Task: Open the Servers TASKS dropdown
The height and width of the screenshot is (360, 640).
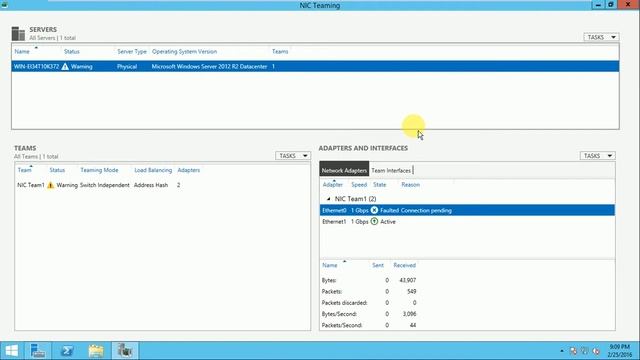Action: (601, 37)
